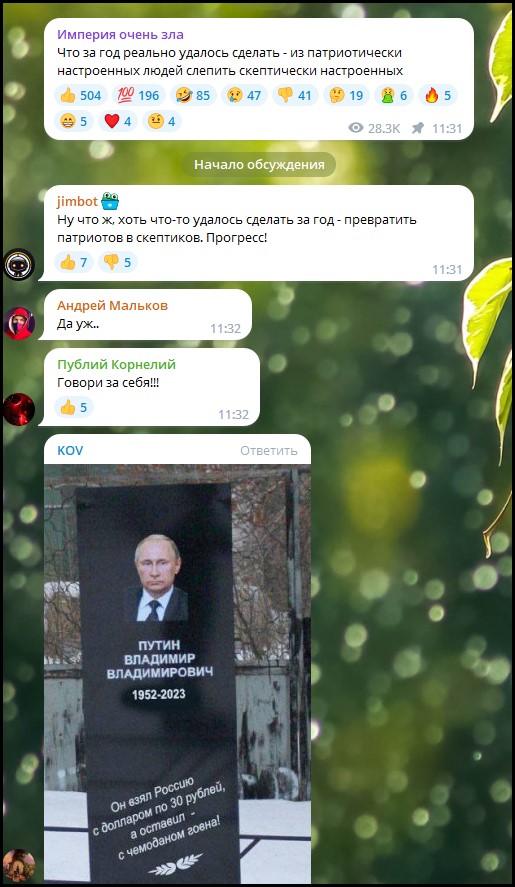Image resolution: width=515 pixels, height=887 pixels.
Task: Click fire emoji reaction with 5
Action: tap(437, 95)
